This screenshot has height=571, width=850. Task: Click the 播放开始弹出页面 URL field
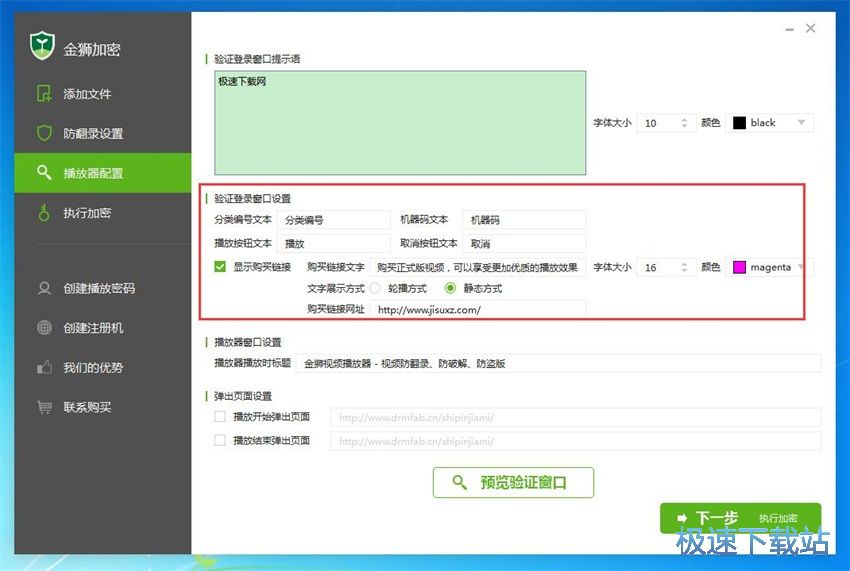coord(576,417)
